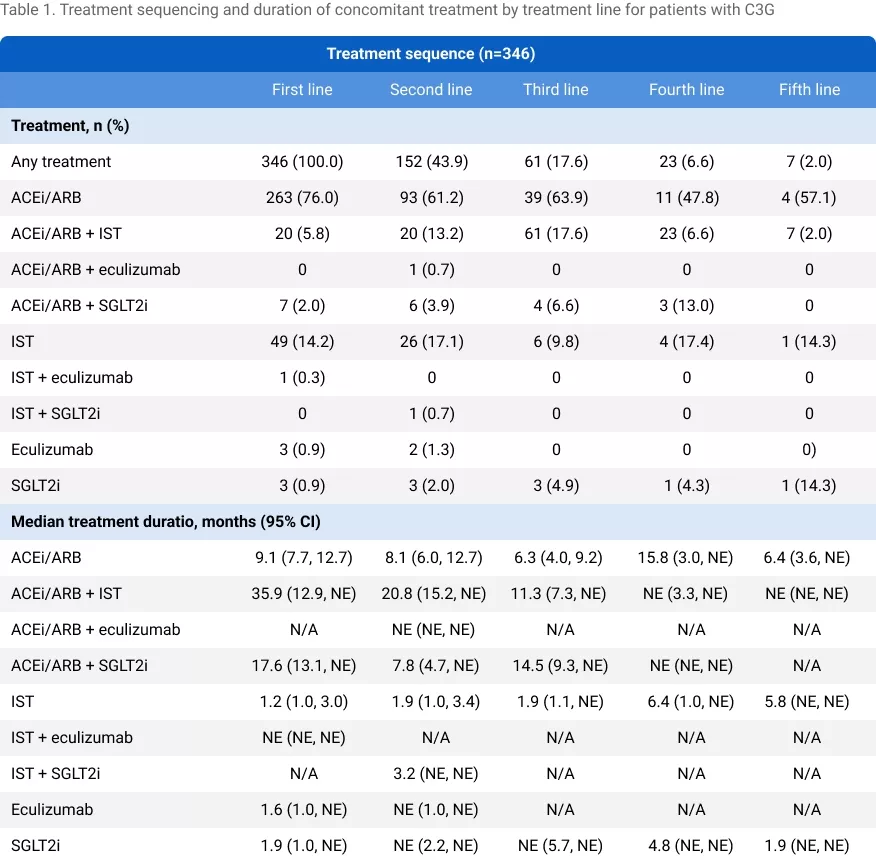Click the 'Treatment, n (%)' section heading

[x=70, y=126]
